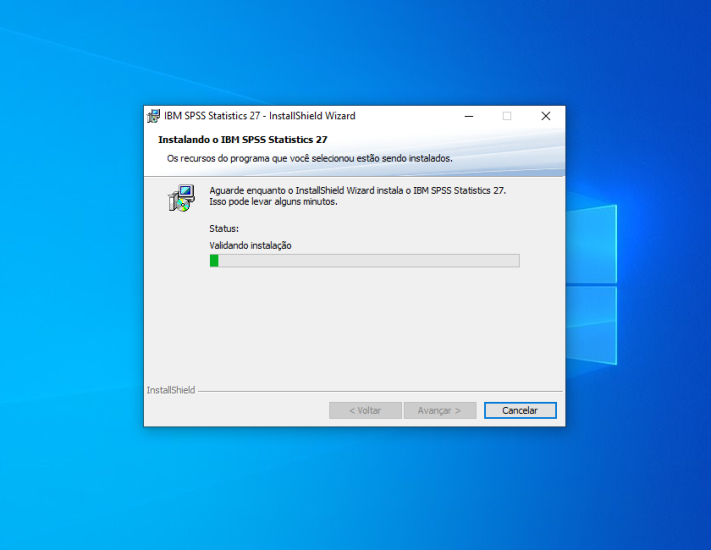The image size is (711, 550).
Task: Click the 'Isso pode levar alguns minutos' text
Action: (273, 202)
